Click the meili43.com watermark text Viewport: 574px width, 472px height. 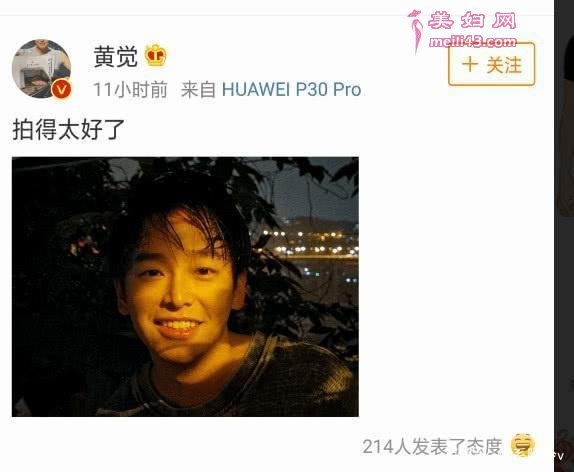click(473, 42)
